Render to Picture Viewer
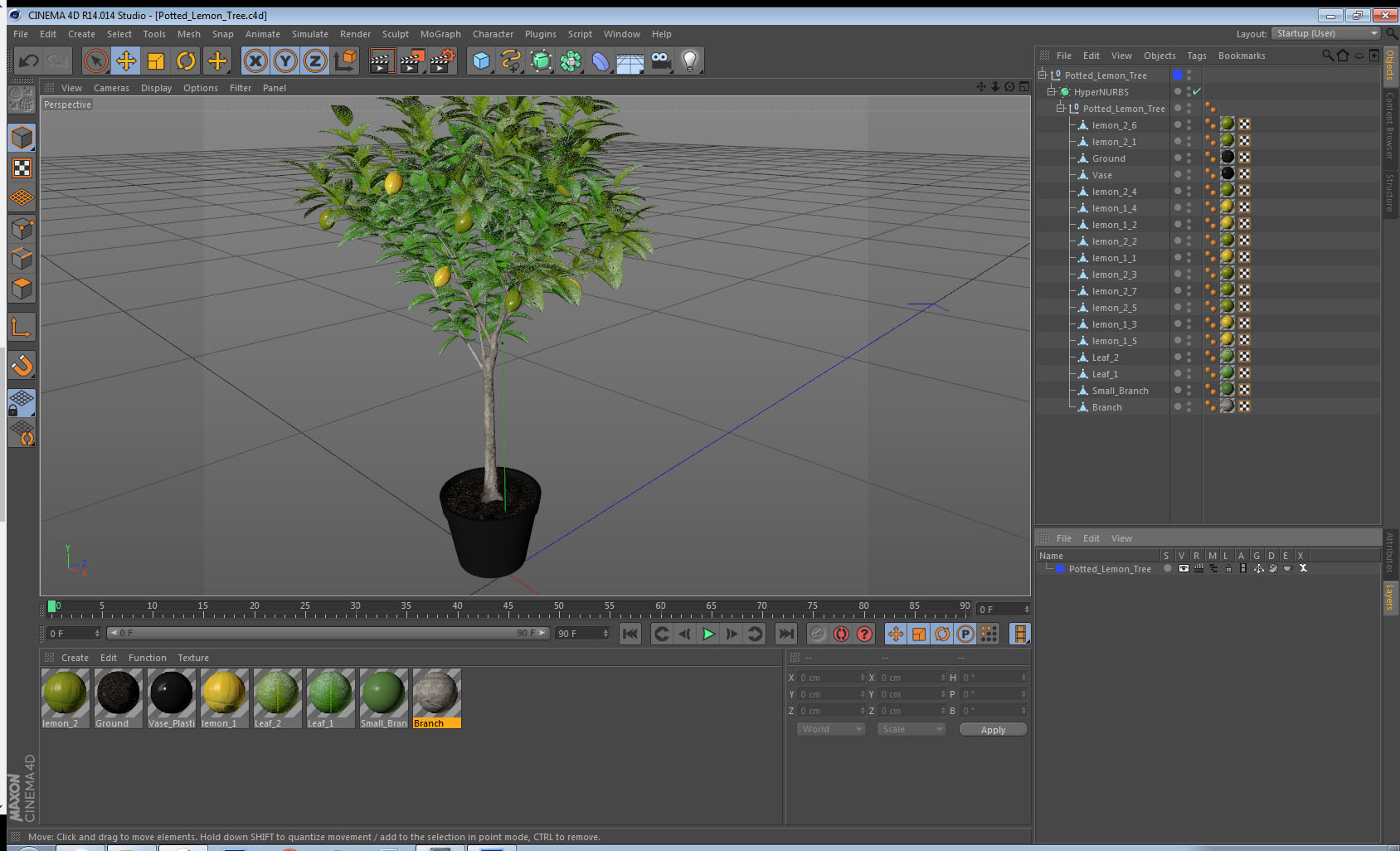This screenshot has width=1400, height=851. (411, 61)
